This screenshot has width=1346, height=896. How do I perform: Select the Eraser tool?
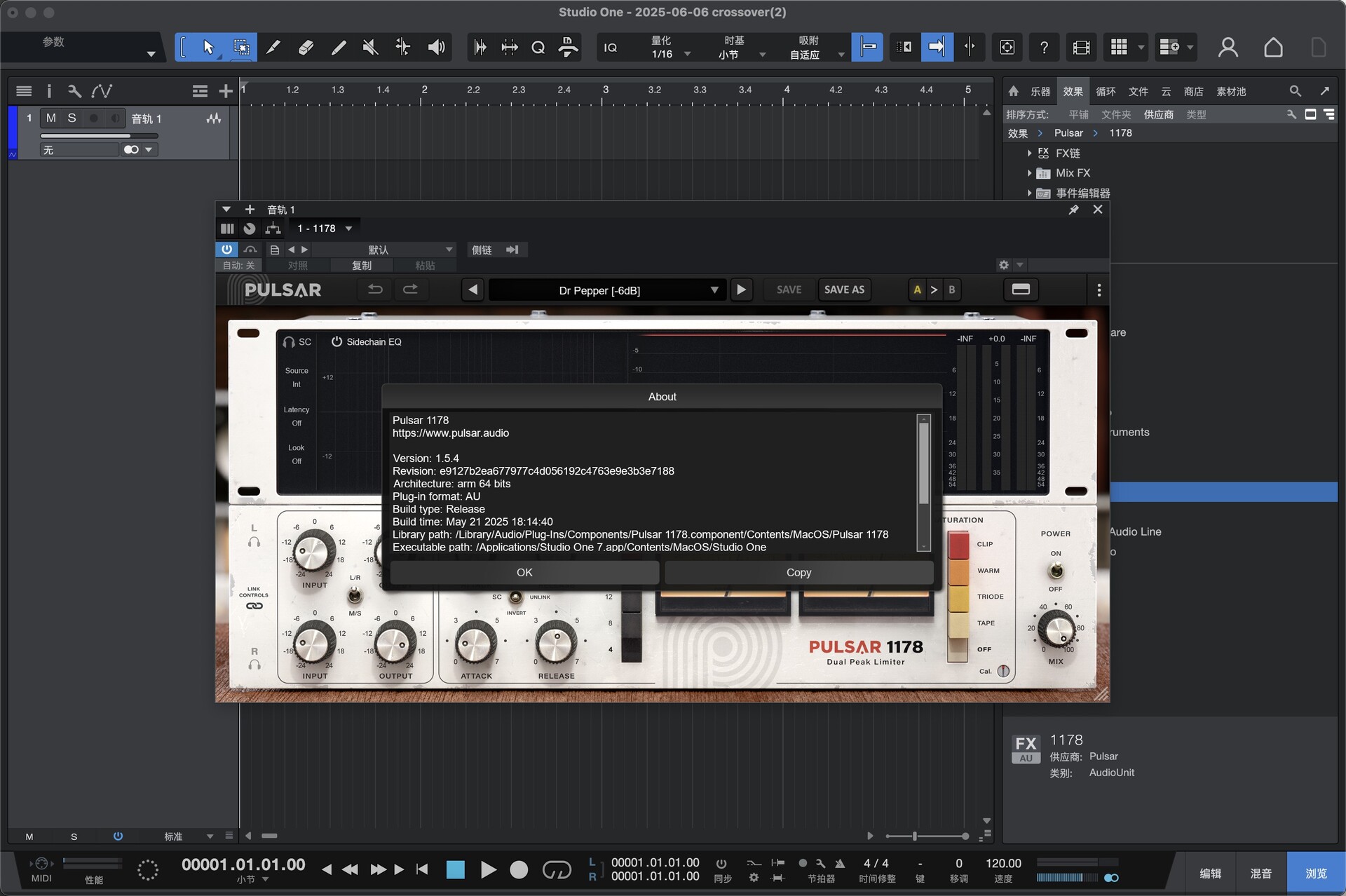click(x=306, y=47)
